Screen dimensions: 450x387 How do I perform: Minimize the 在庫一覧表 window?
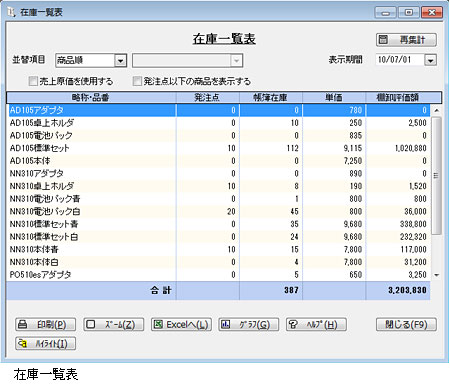tap(386, 13)
